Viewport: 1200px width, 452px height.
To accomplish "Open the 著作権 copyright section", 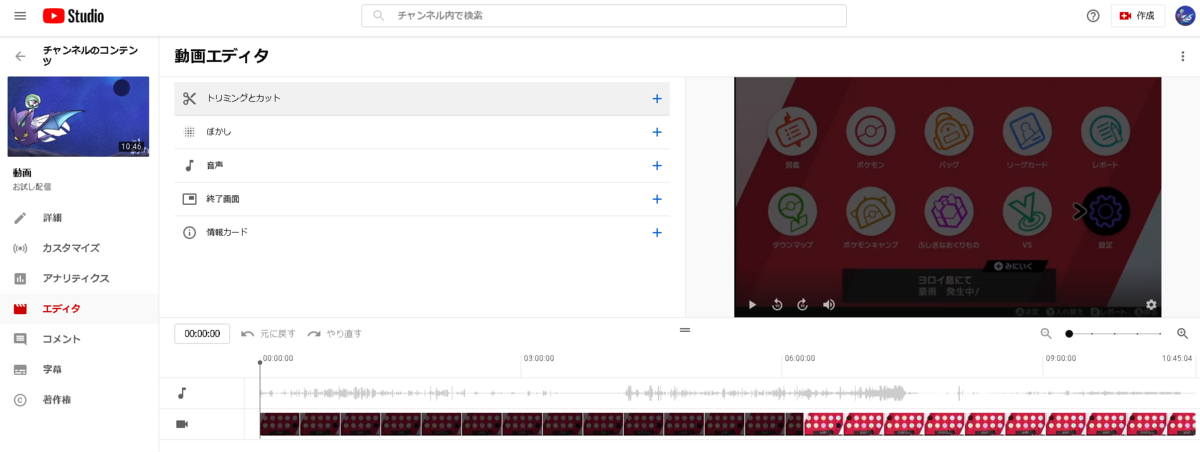I will coord(79,400).
